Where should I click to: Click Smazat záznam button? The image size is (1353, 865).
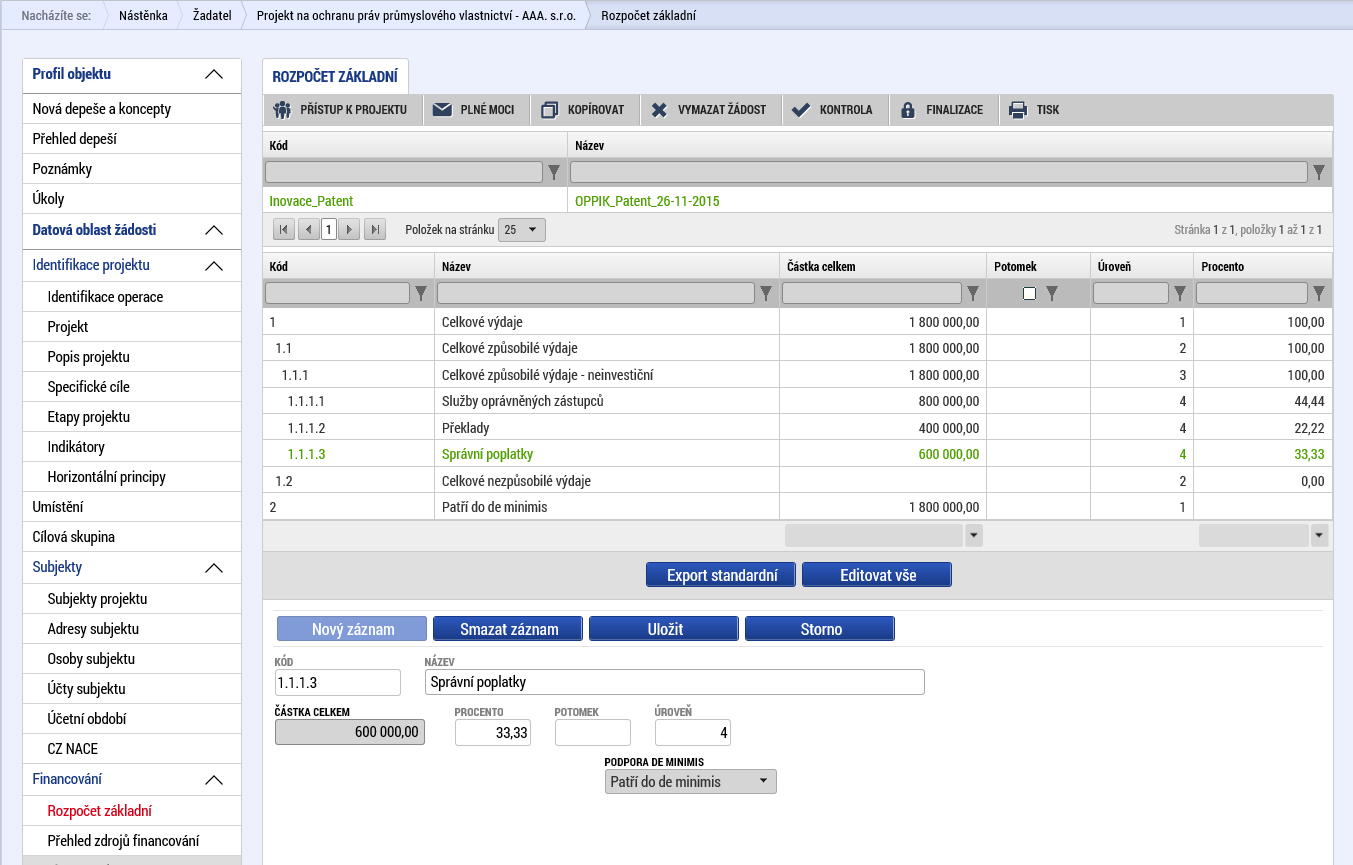click(508, 629)
